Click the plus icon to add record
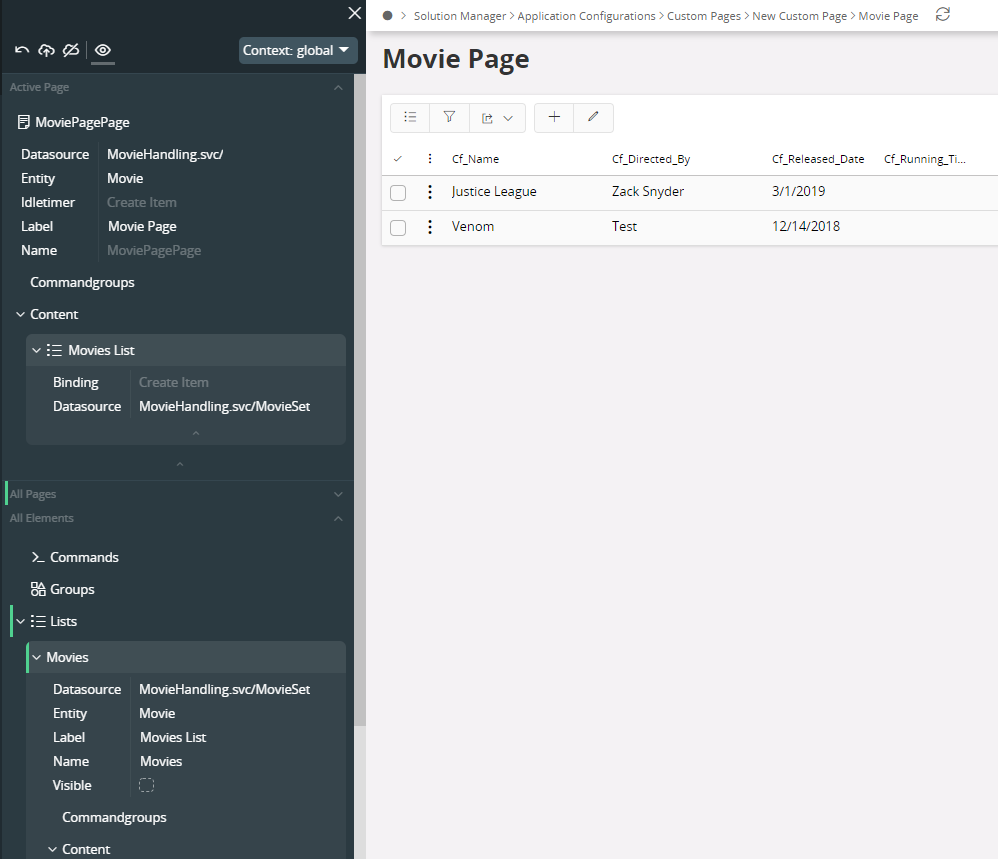This screenshot has height=859, width=998. tap(554, 118)
